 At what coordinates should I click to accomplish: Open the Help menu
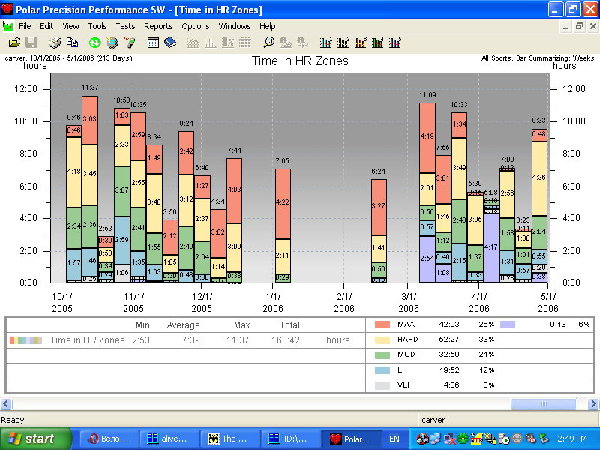[267, 24]
